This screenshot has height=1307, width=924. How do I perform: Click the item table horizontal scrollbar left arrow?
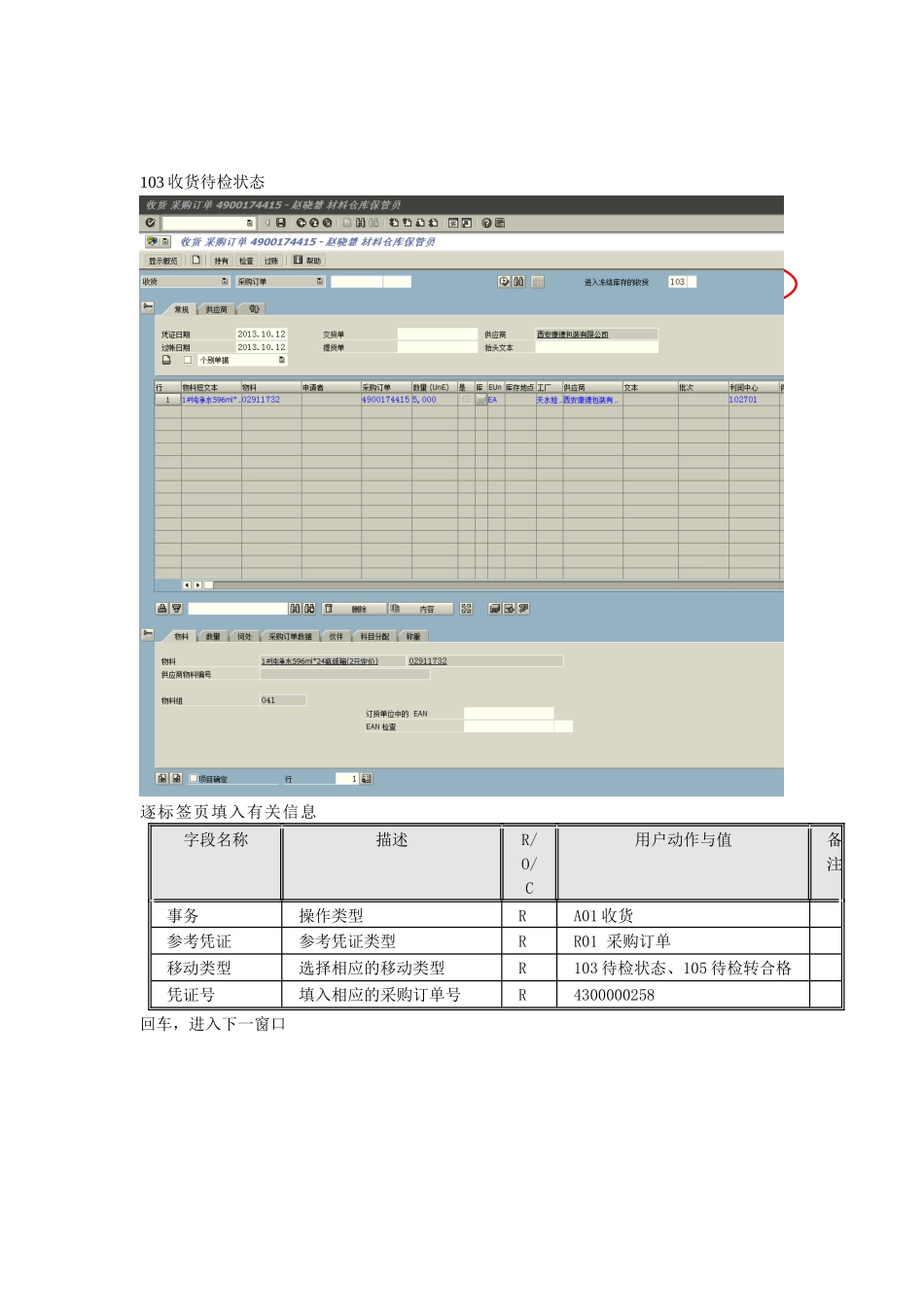pyautogui.click(x=187, y=585)
